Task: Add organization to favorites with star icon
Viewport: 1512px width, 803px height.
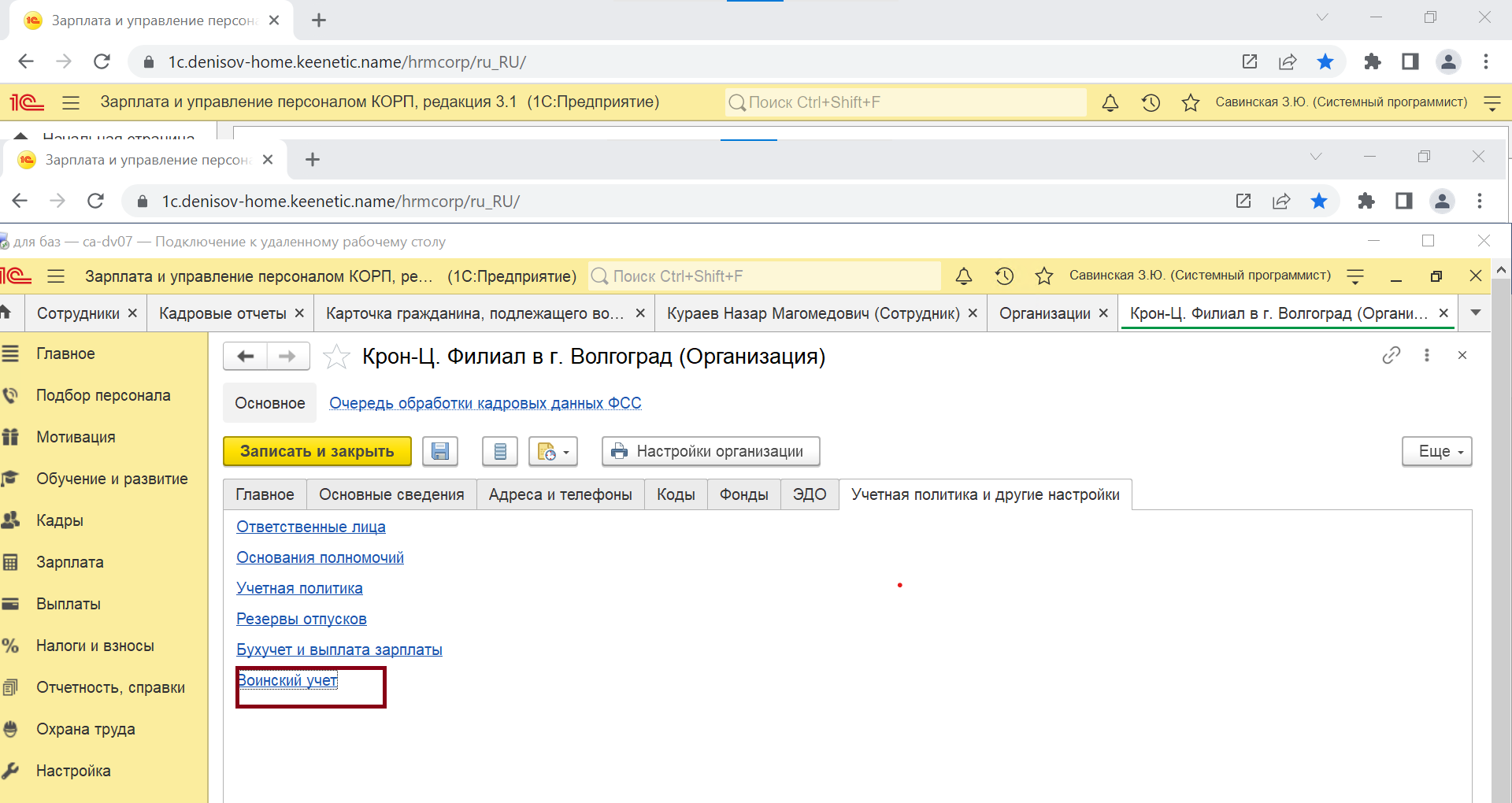Action: [x=337, y=357]
